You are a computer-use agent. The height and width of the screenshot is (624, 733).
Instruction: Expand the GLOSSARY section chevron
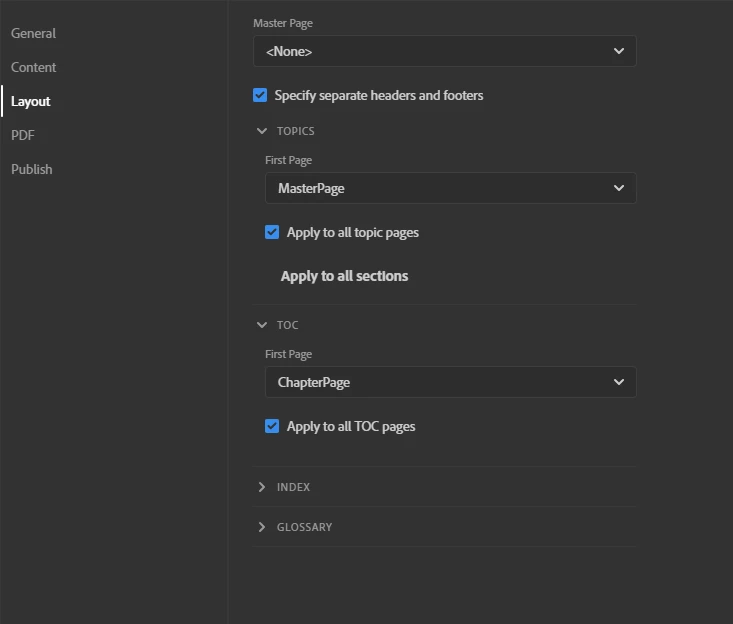point(262,527)
